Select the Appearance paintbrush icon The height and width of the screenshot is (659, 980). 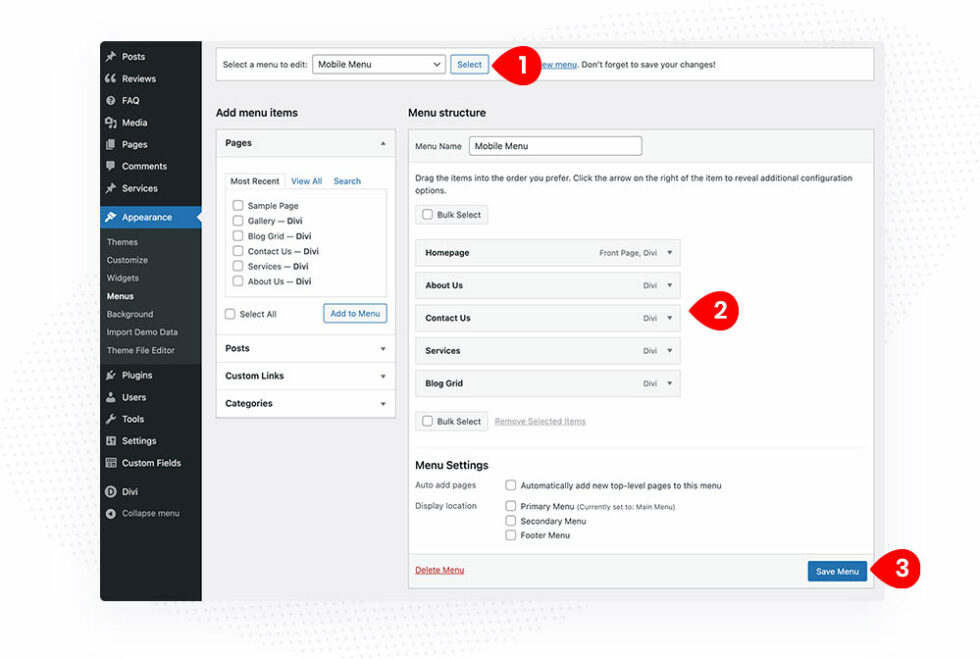coord(112,216)
